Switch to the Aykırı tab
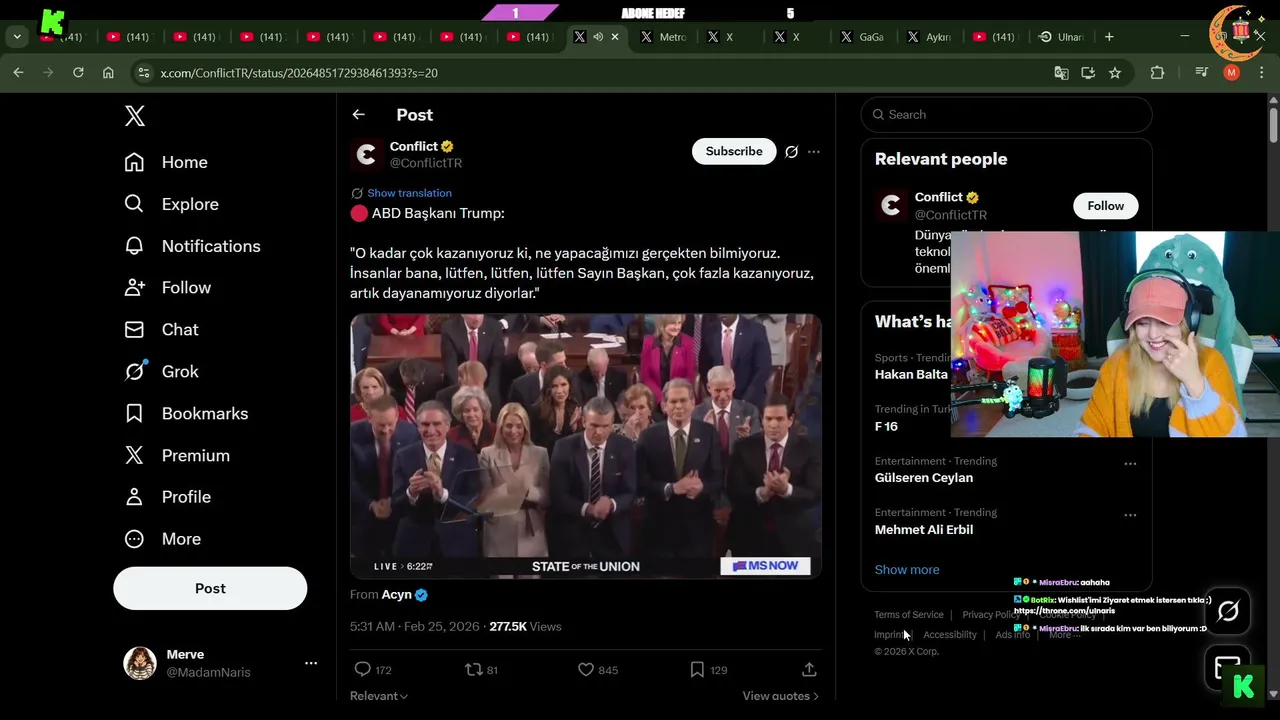The height and width of the screenshot is (720, 1280). click(929, 37)
